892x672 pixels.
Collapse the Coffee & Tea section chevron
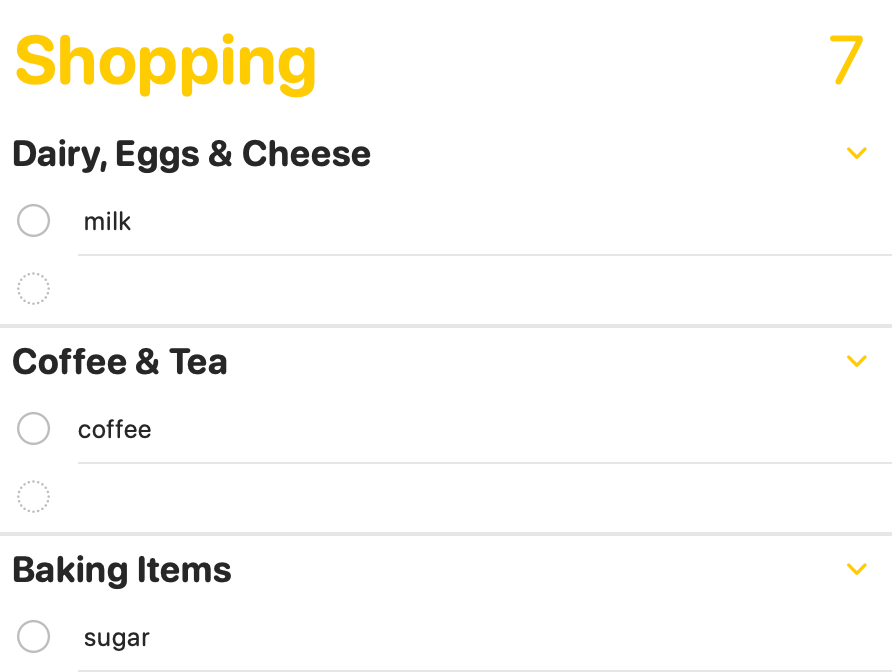click(856, 361)
